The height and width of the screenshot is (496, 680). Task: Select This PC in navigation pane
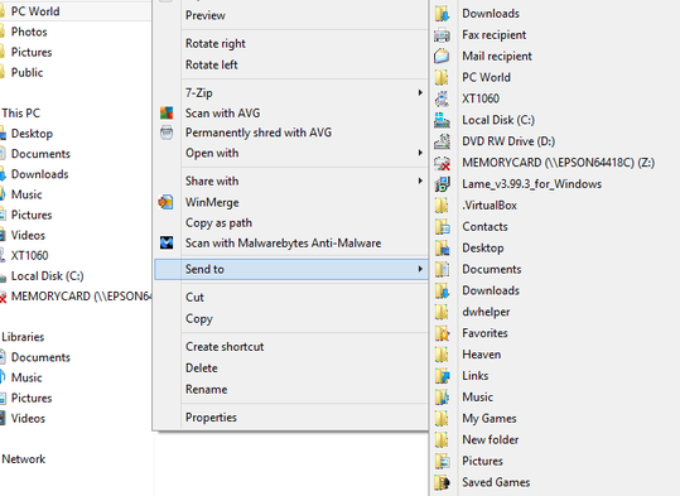click(21, 113)
